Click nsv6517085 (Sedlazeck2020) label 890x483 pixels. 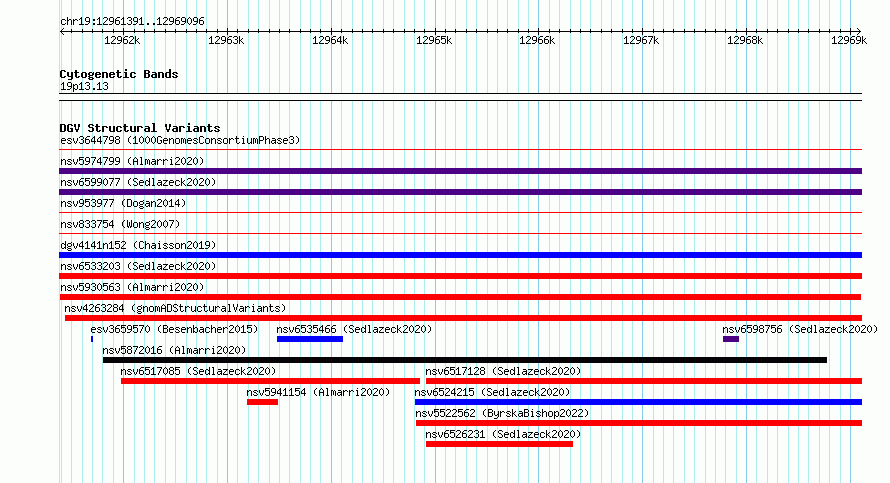[198, 371]
